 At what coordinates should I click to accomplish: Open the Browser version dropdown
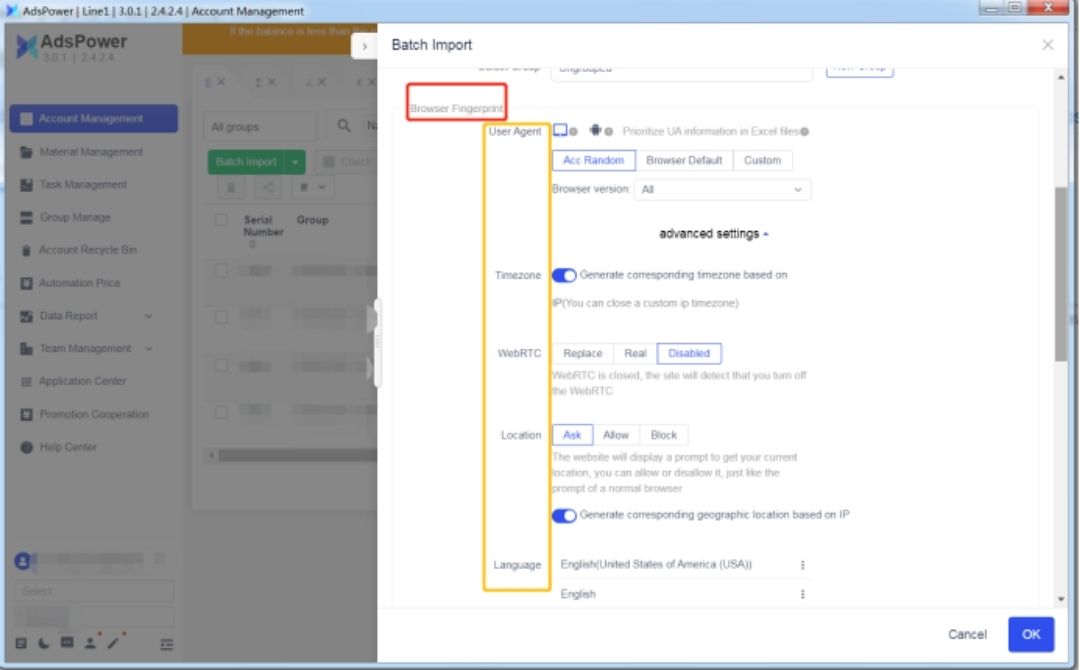pos(723,189)
